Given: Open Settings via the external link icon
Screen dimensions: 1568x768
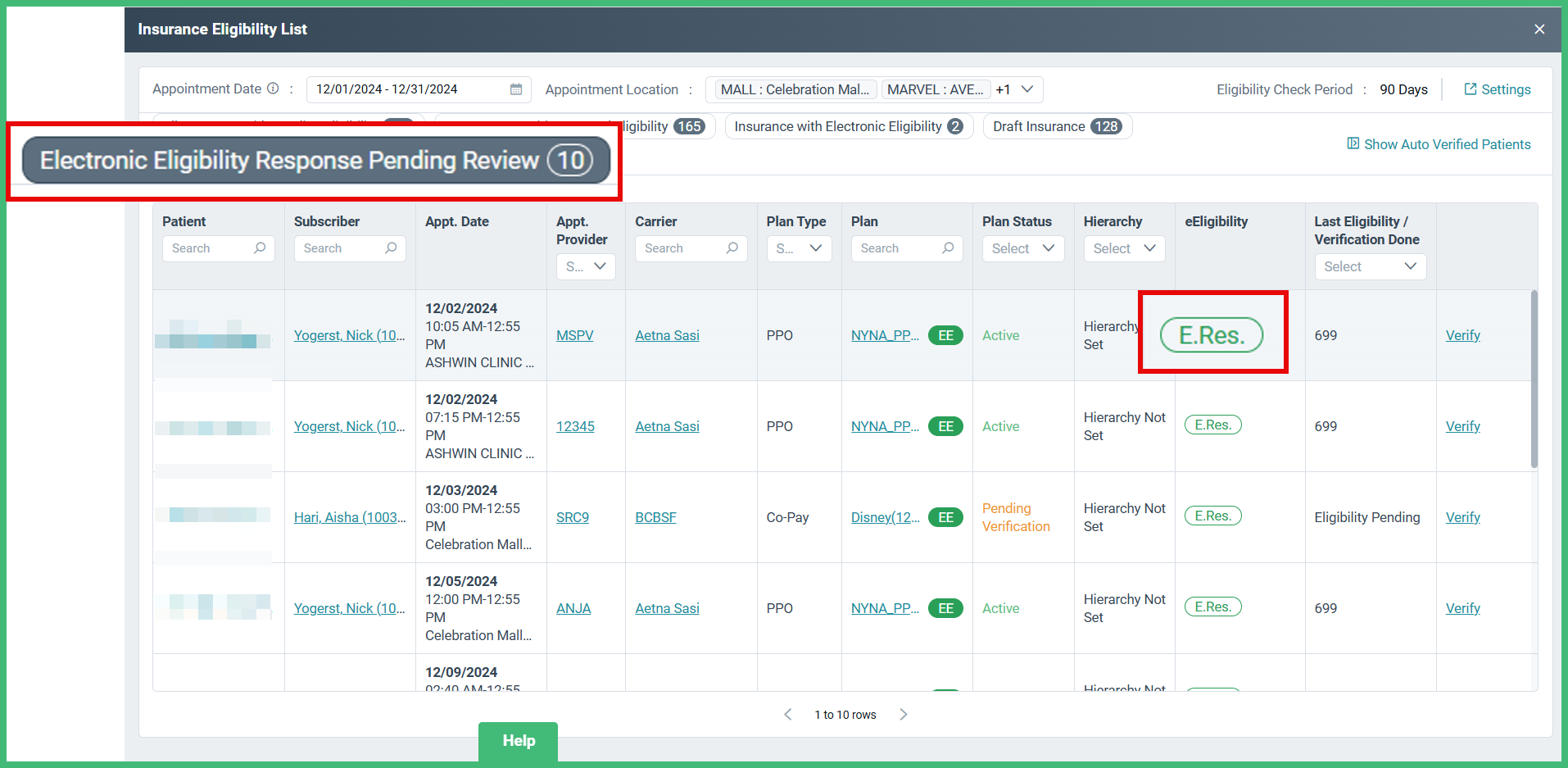Looking at the screenshot, I should (x=1471, y=89).
